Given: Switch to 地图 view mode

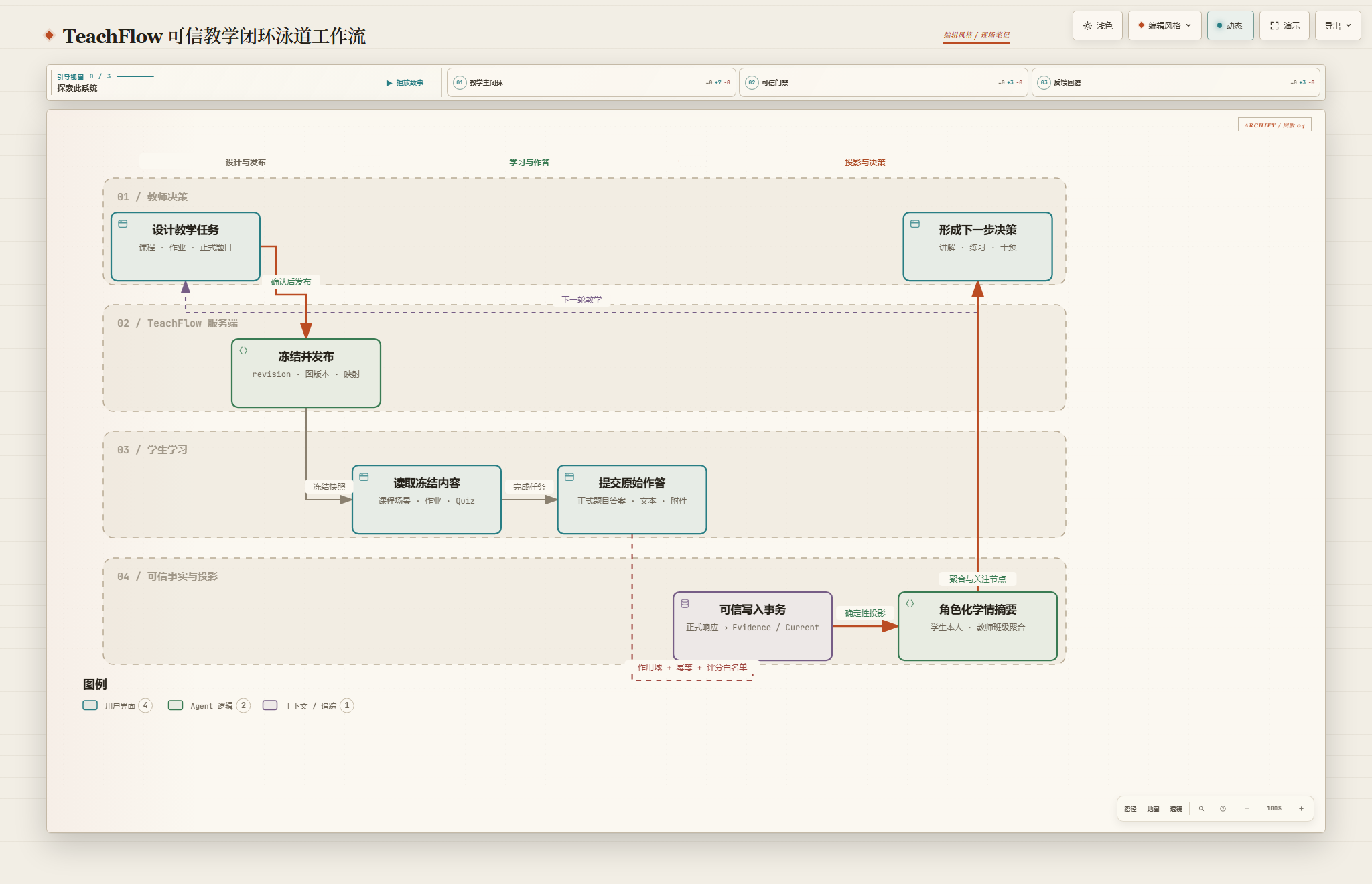Looking at the screenshot, I should (1153, 809).
